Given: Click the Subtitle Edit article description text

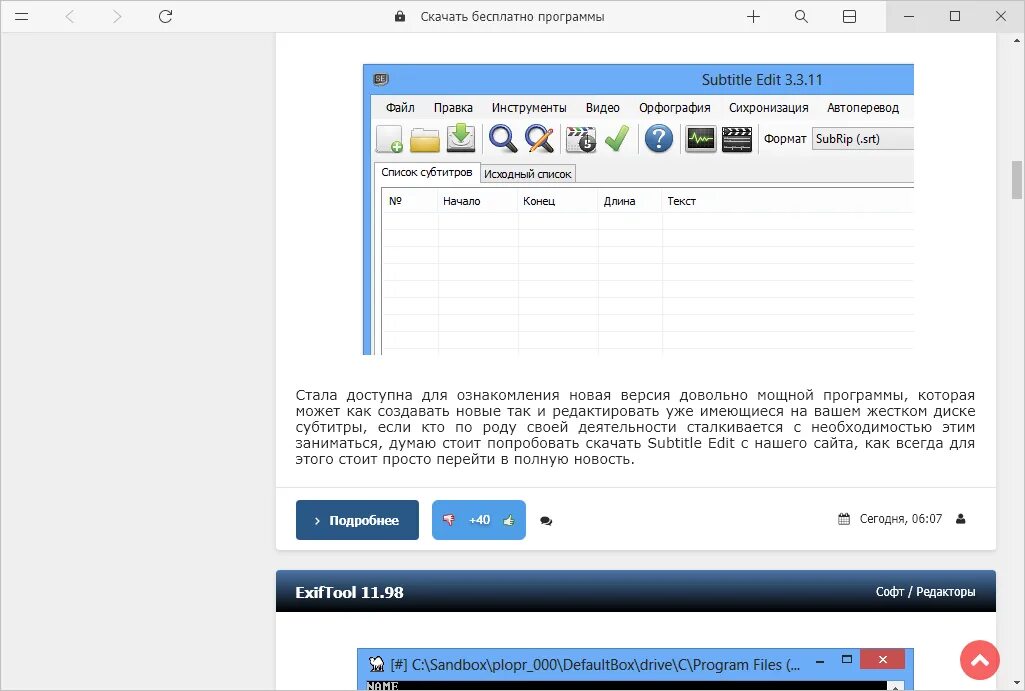Looking at the screenshot, I should [635, 427].
